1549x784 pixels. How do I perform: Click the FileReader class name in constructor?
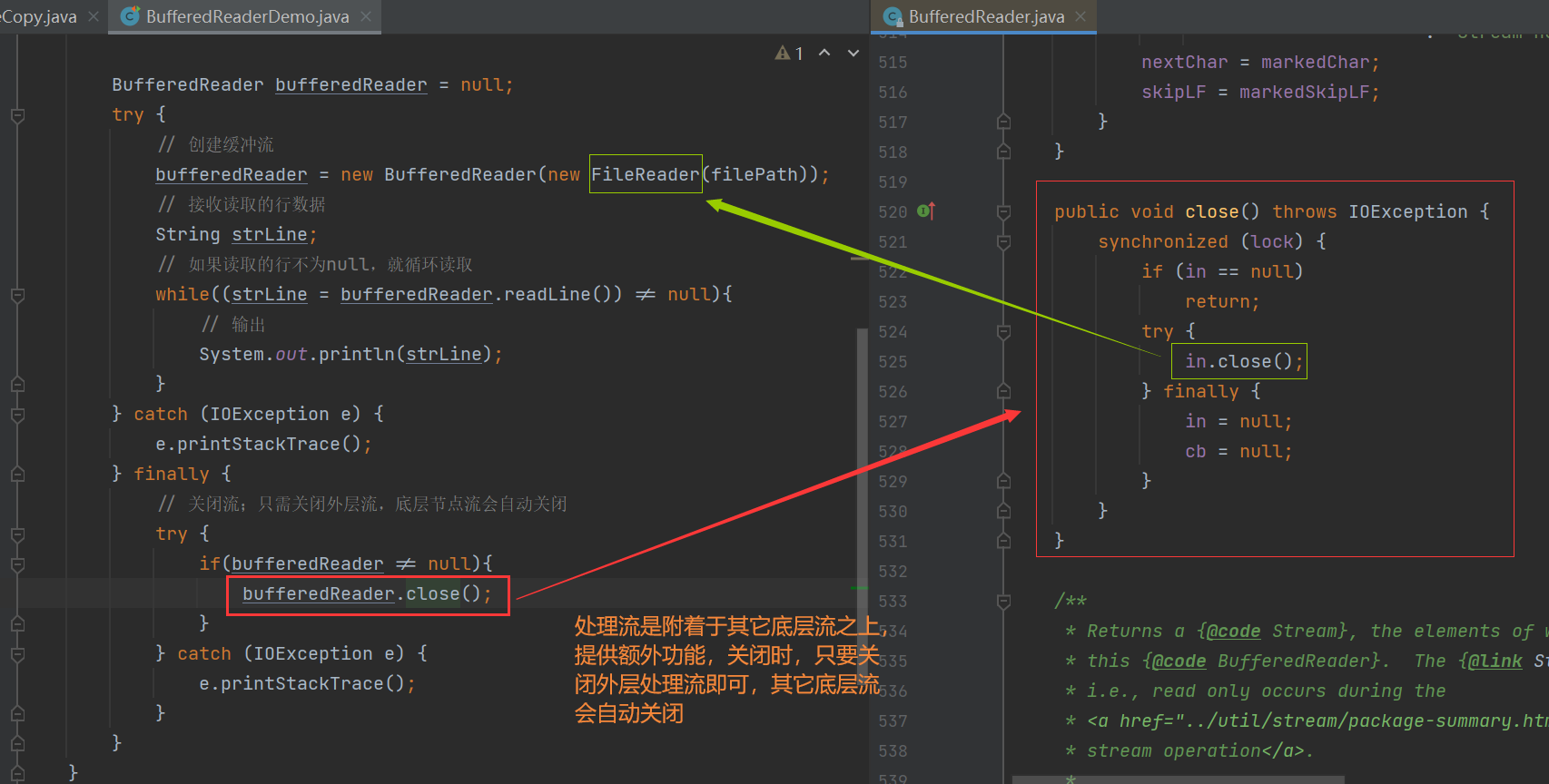click(646, 174)
